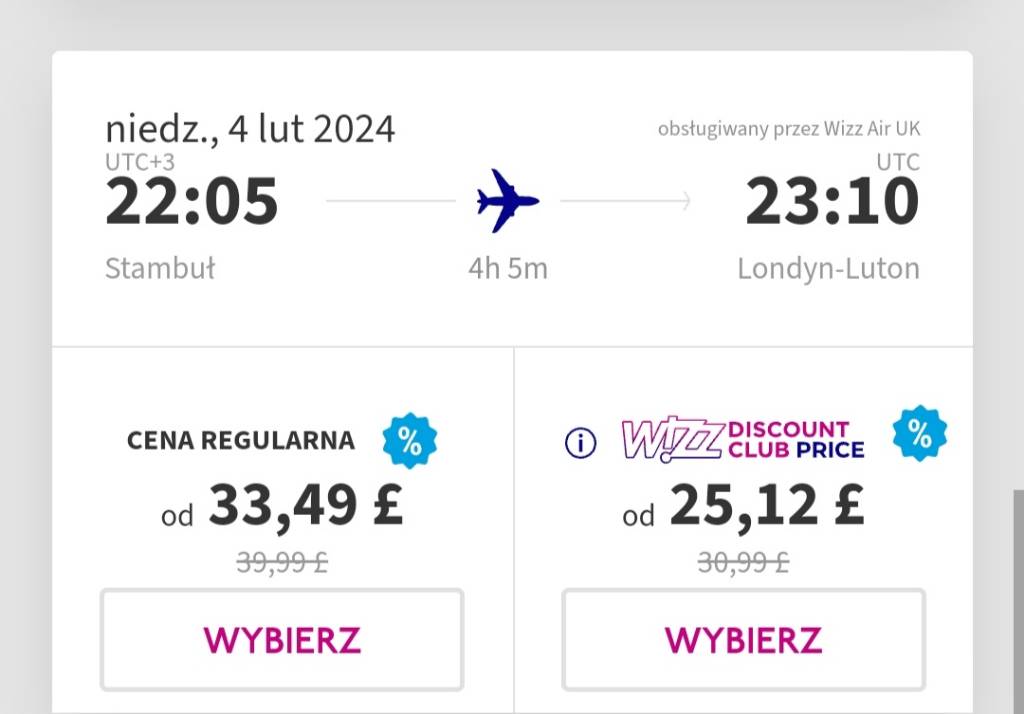Click the crossed-out 39,99 £ price
The height and width of the screenshot is (714, 1024).
pos(282,562)
